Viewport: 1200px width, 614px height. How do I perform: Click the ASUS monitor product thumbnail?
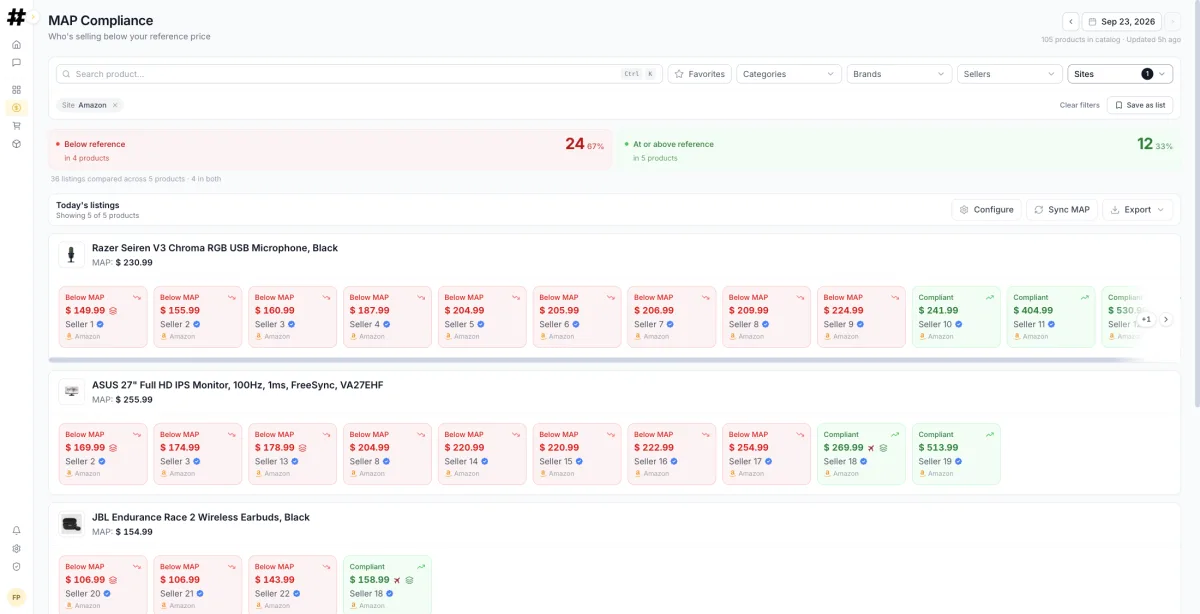click(71, 392)
